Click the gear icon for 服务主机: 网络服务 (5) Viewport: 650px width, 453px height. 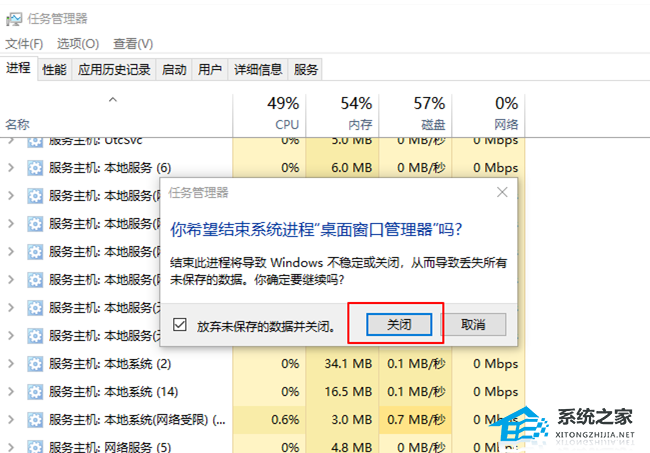(35, 446)
